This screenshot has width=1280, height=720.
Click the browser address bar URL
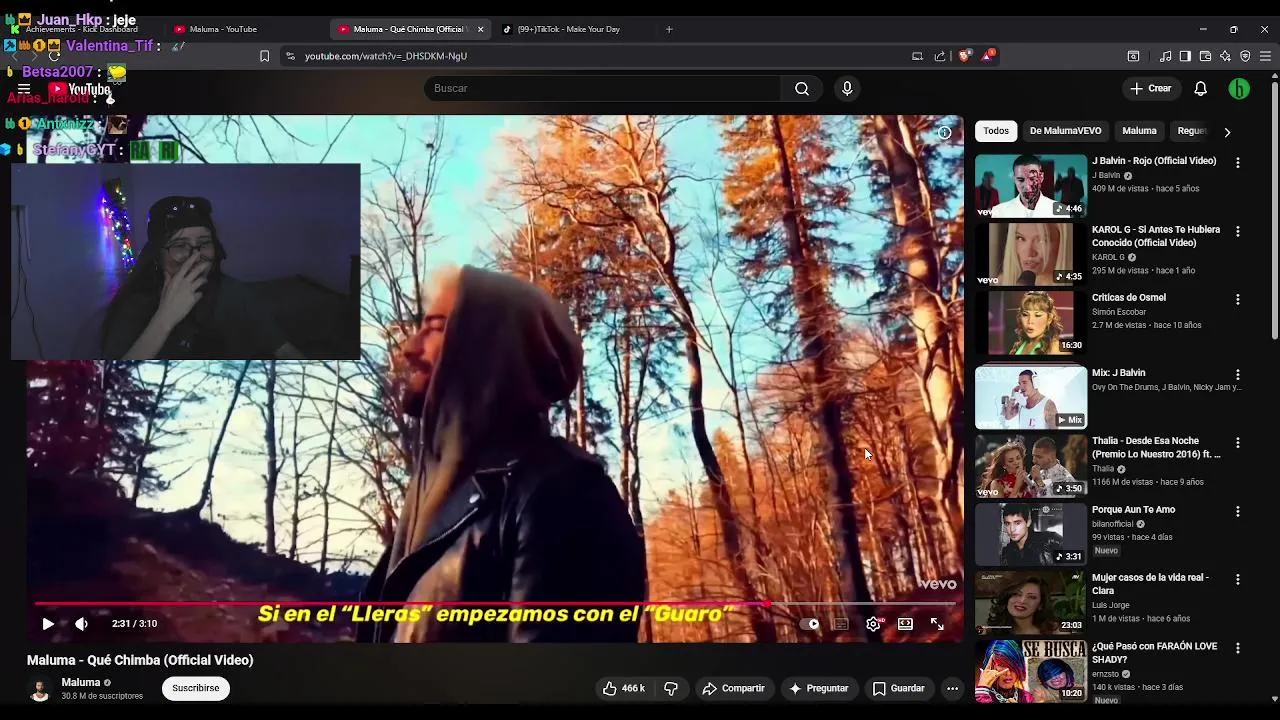(386, 56)
